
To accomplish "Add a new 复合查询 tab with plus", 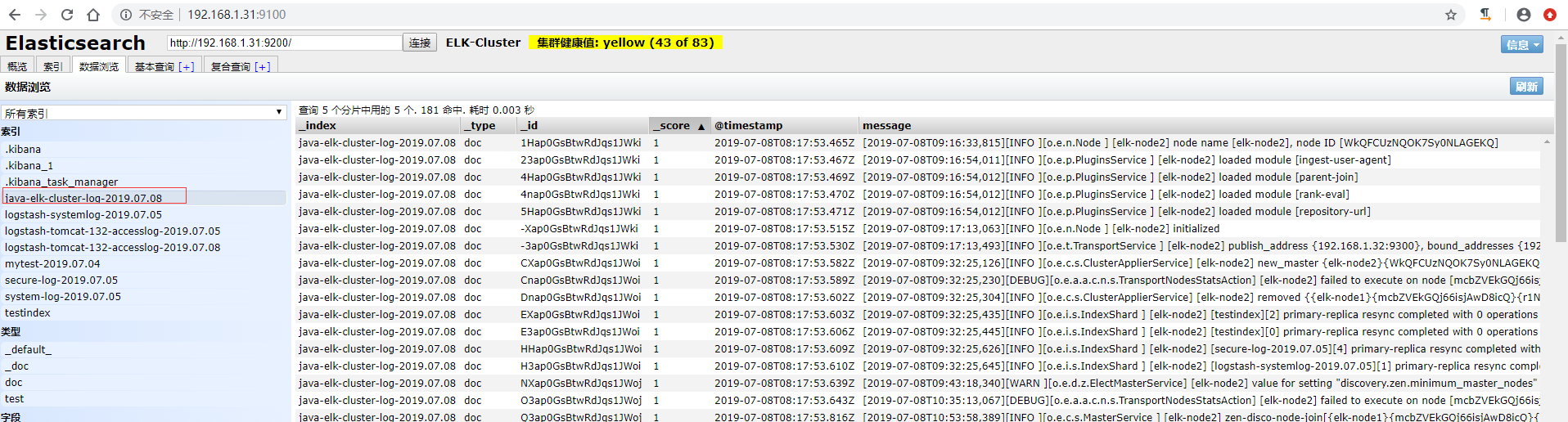I will pos(263,66).
